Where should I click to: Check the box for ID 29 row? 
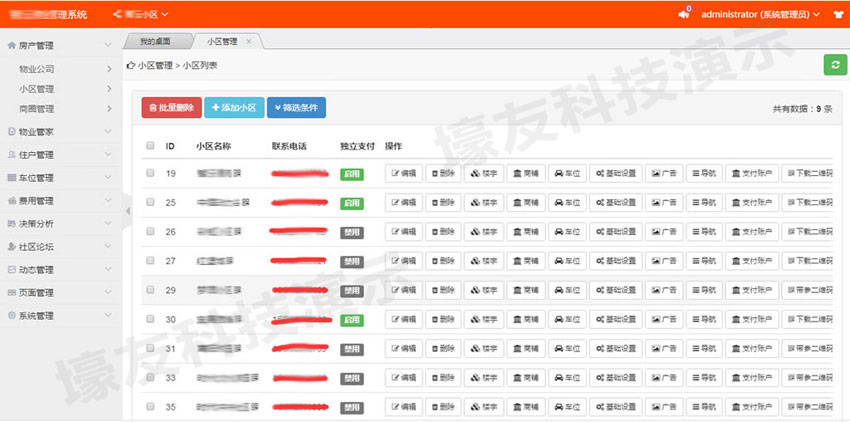(x=150, y=290)
